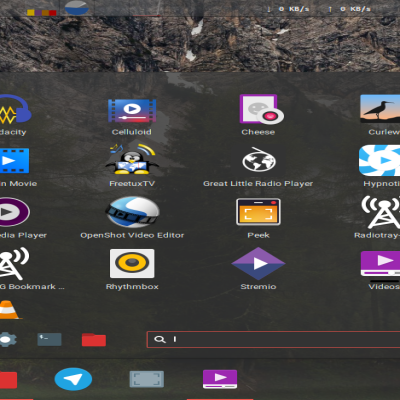
Task: Launch Celluloid video player
Action: coord(132,110)
